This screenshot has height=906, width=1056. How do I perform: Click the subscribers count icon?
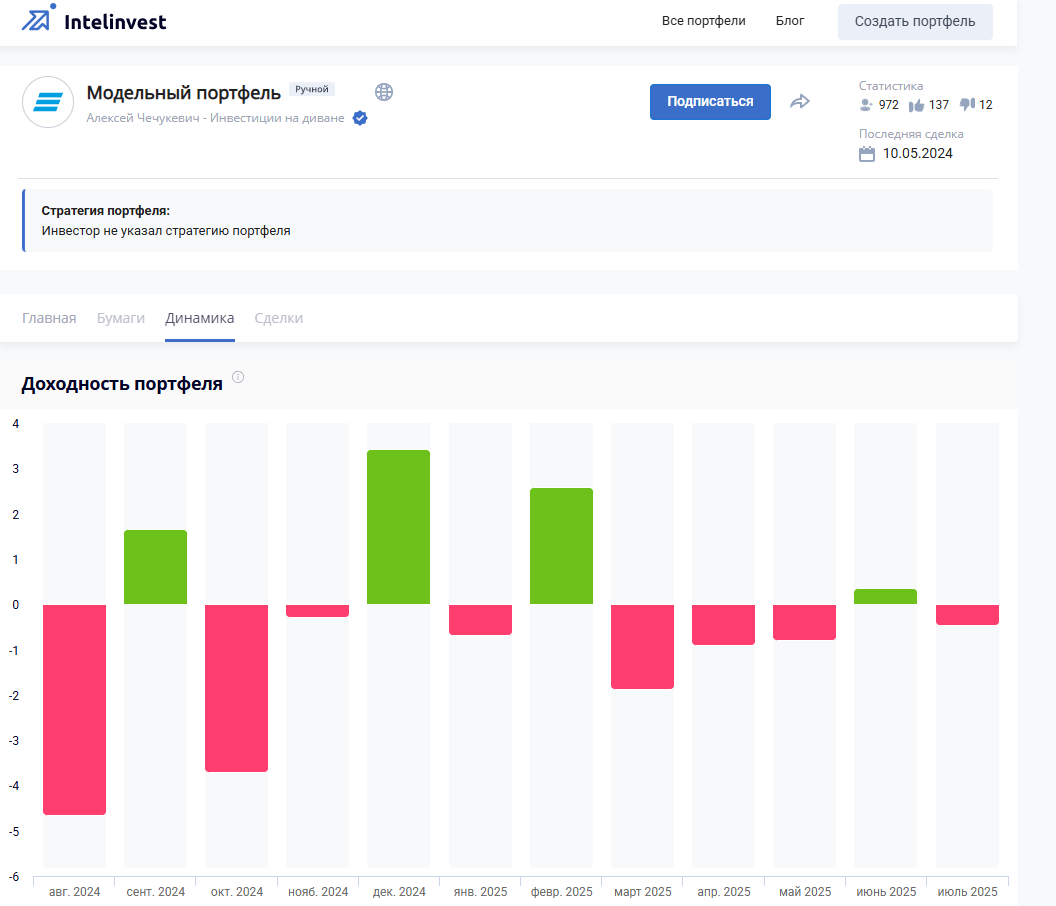click(x=866, y=104)
